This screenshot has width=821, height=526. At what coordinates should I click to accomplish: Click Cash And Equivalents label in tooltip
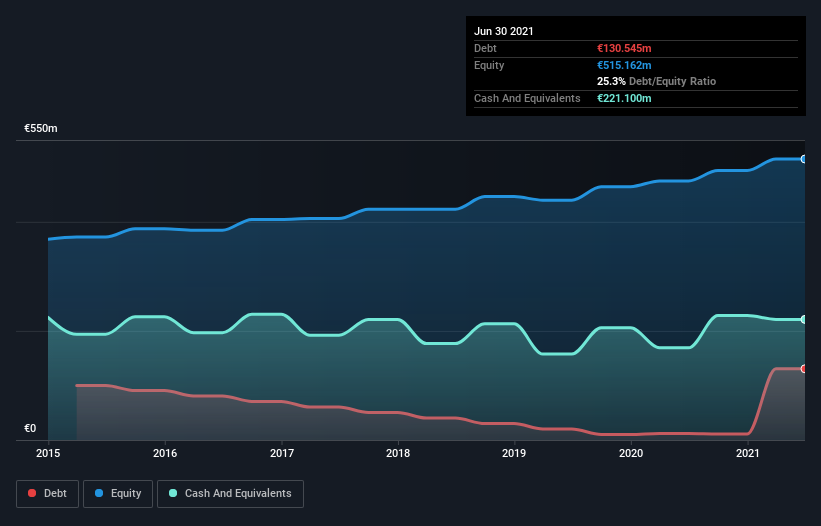(527, 98)
